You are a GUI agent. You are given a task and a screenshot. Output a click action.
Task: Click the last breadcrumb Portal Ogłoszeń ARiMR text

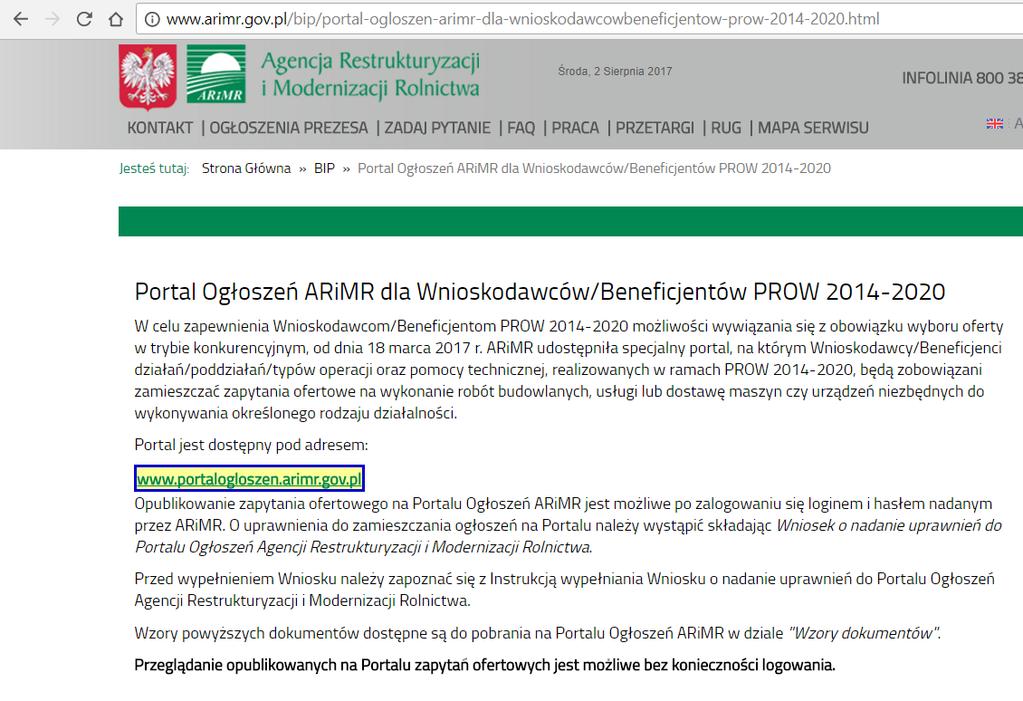coord(594,168)
